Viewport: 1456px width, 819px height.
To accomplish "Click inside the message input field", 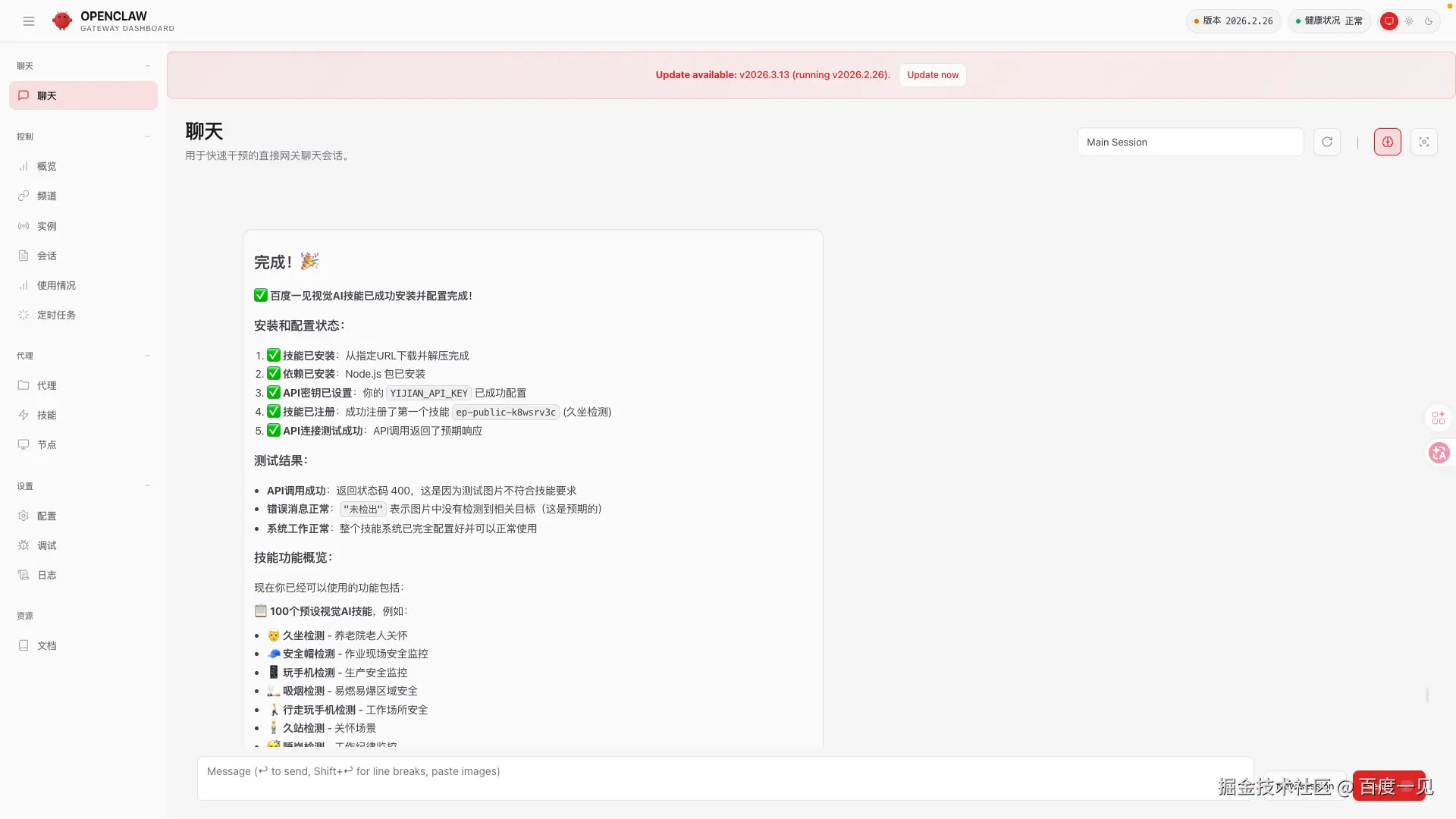I will pos(682,771).
